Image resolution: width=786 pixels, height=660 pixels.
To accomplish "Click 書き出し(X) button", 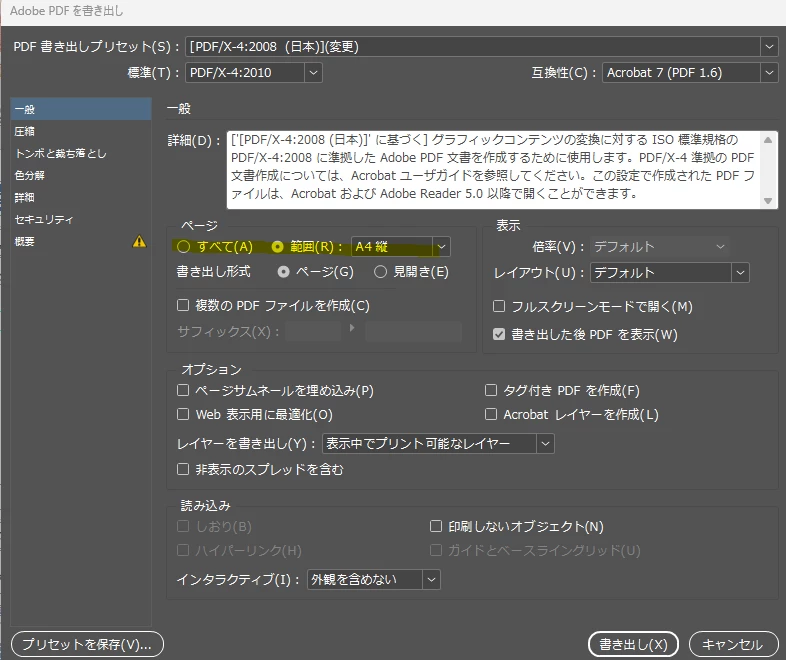I will point(633,644).
